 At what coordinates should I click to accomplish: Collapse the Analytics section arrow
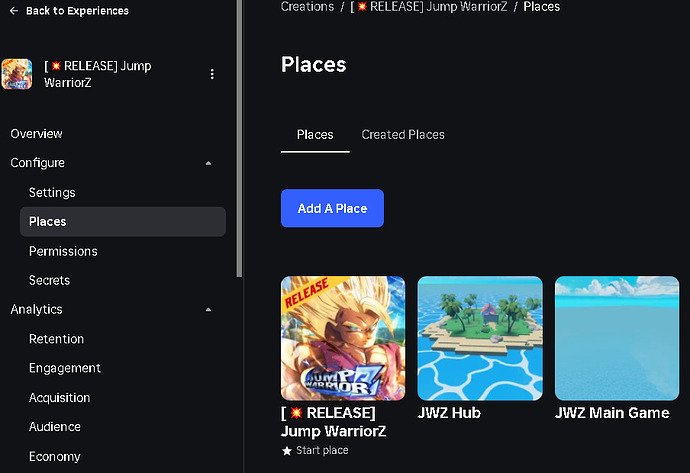tap(209, 310)
